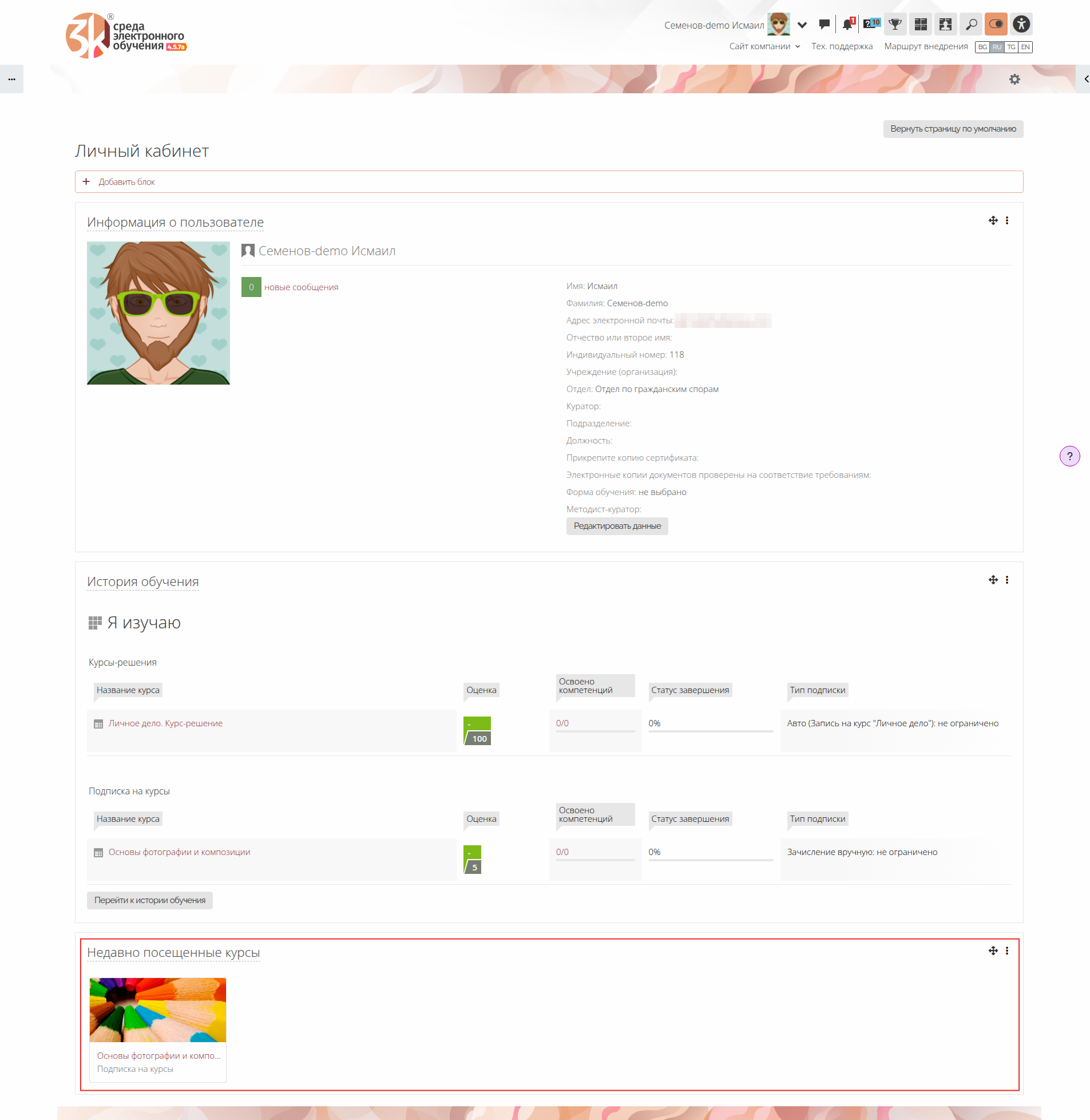Open the notifications bell with badge
This screenshot has width=1090, height=1120.
pos(847,24)
